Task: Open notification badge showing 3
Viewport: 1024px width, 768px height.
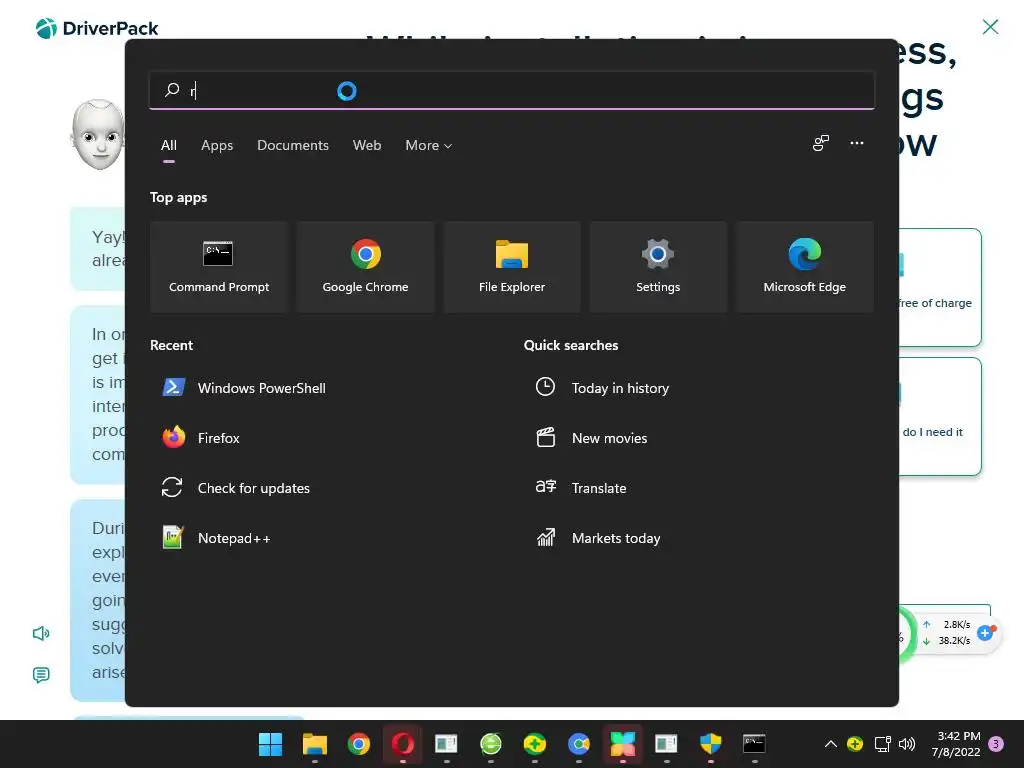Action: click(996, 744)
